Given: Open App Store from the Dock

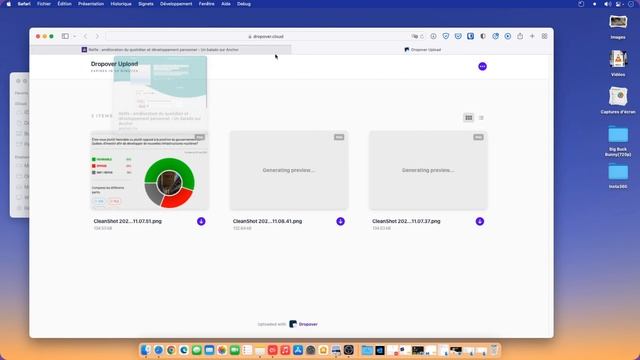Looking at the screenshot, I should click(x=298, y=350).
